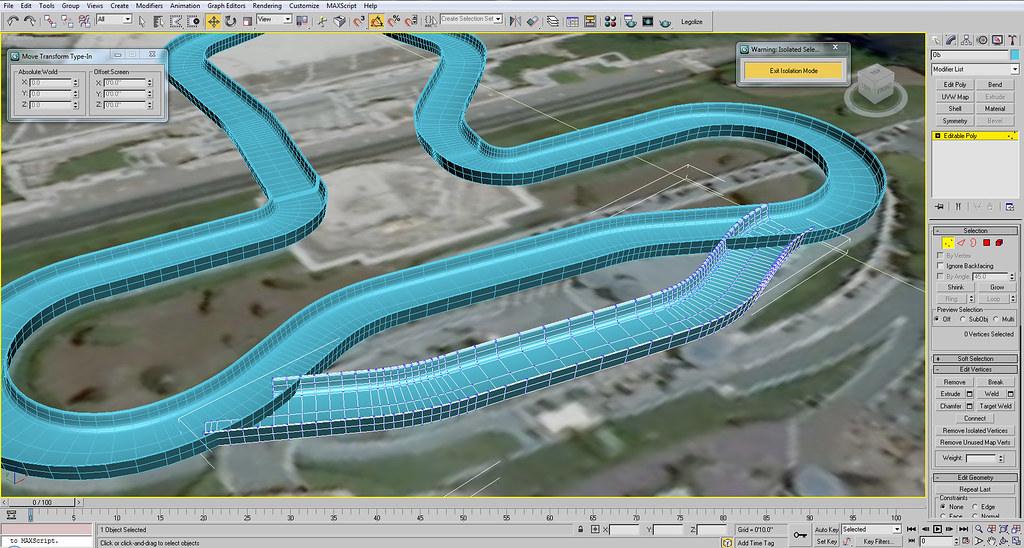
Task: Expand the Soft Selection rollout
Action: click(x=975, y=359)
